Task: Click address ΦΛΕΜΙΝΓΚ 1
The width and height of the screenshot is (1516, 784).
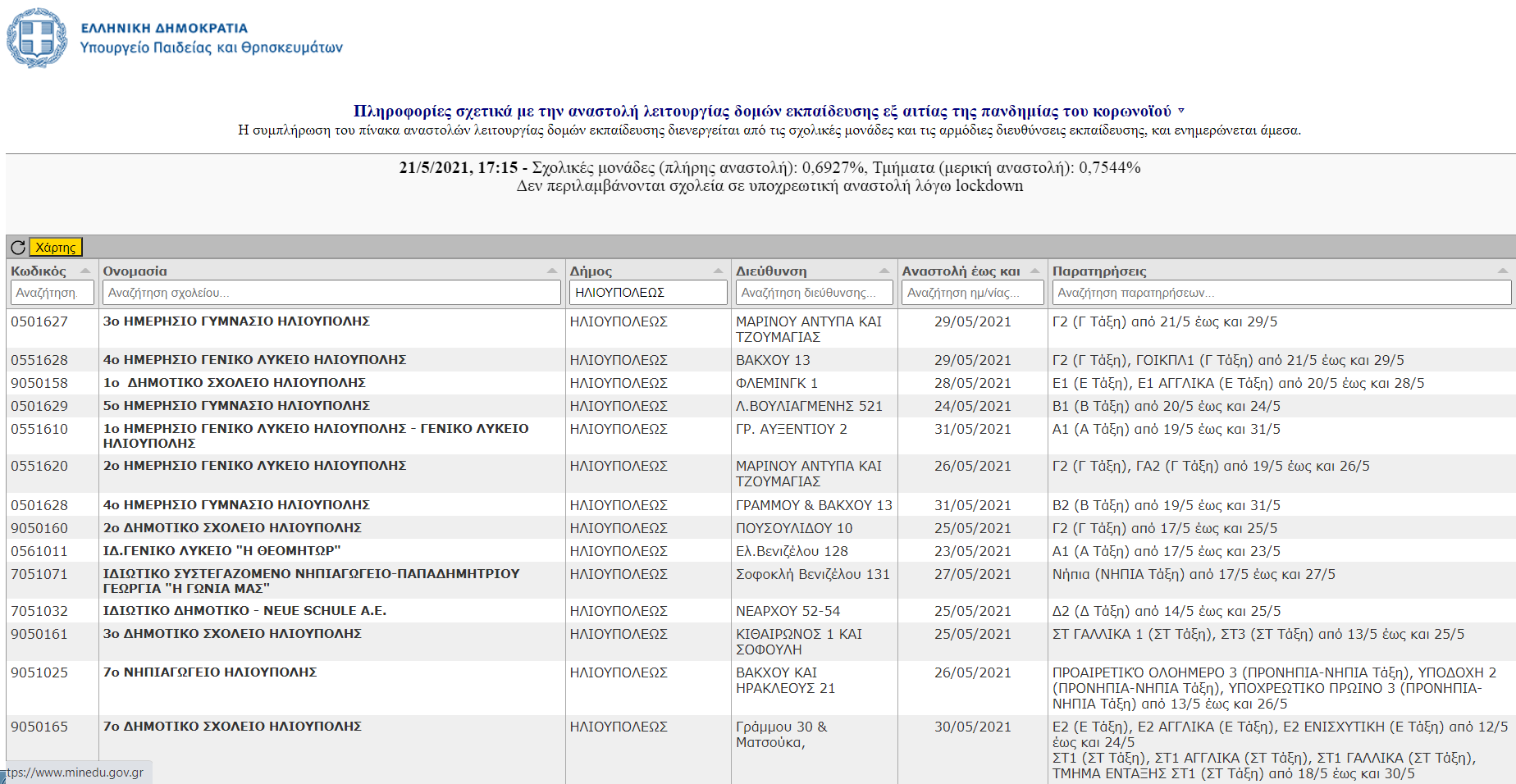Action: point(777,383)
